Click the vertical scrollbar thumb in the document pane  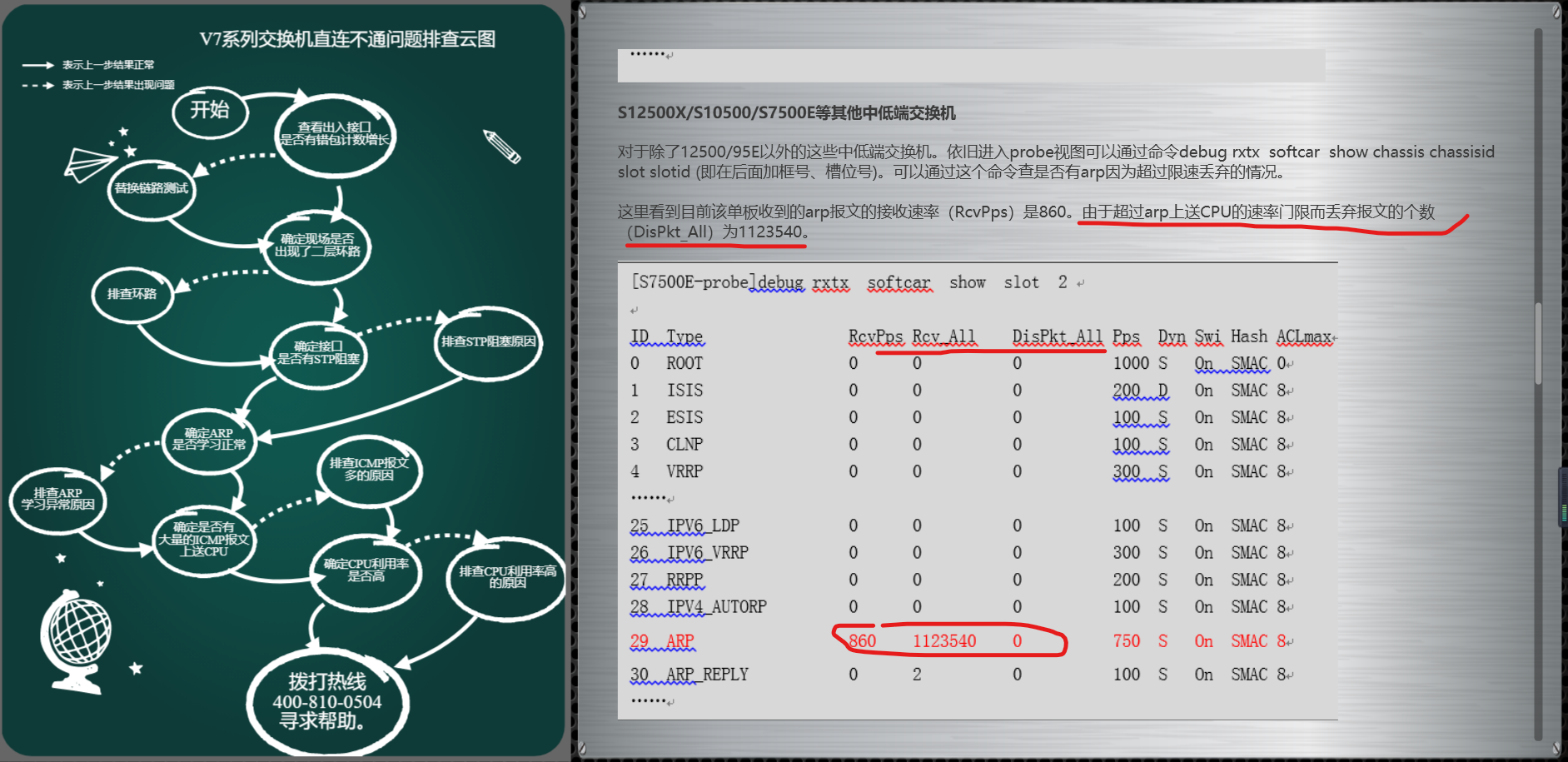tap(1537, 343)
